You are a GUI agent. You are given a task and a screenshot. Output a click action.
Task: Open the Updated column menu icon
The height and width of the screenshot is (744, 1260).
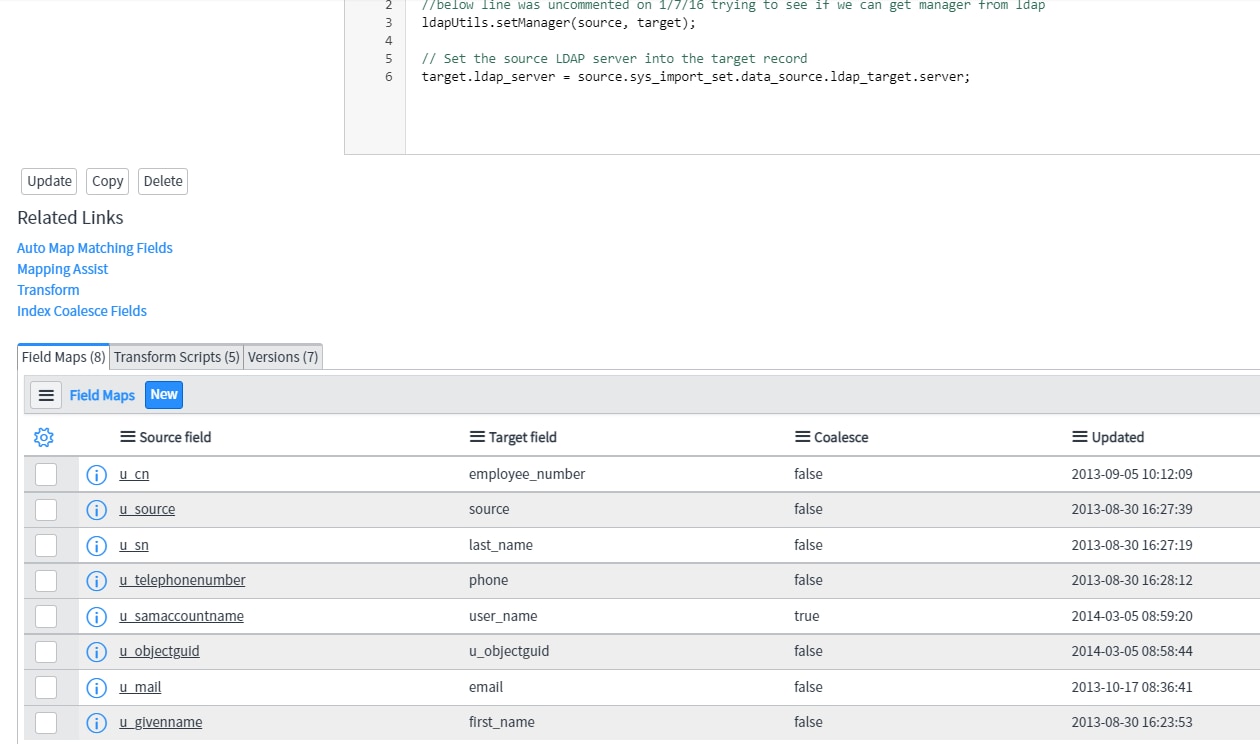pyautogui.click(x=1079, y=437)
